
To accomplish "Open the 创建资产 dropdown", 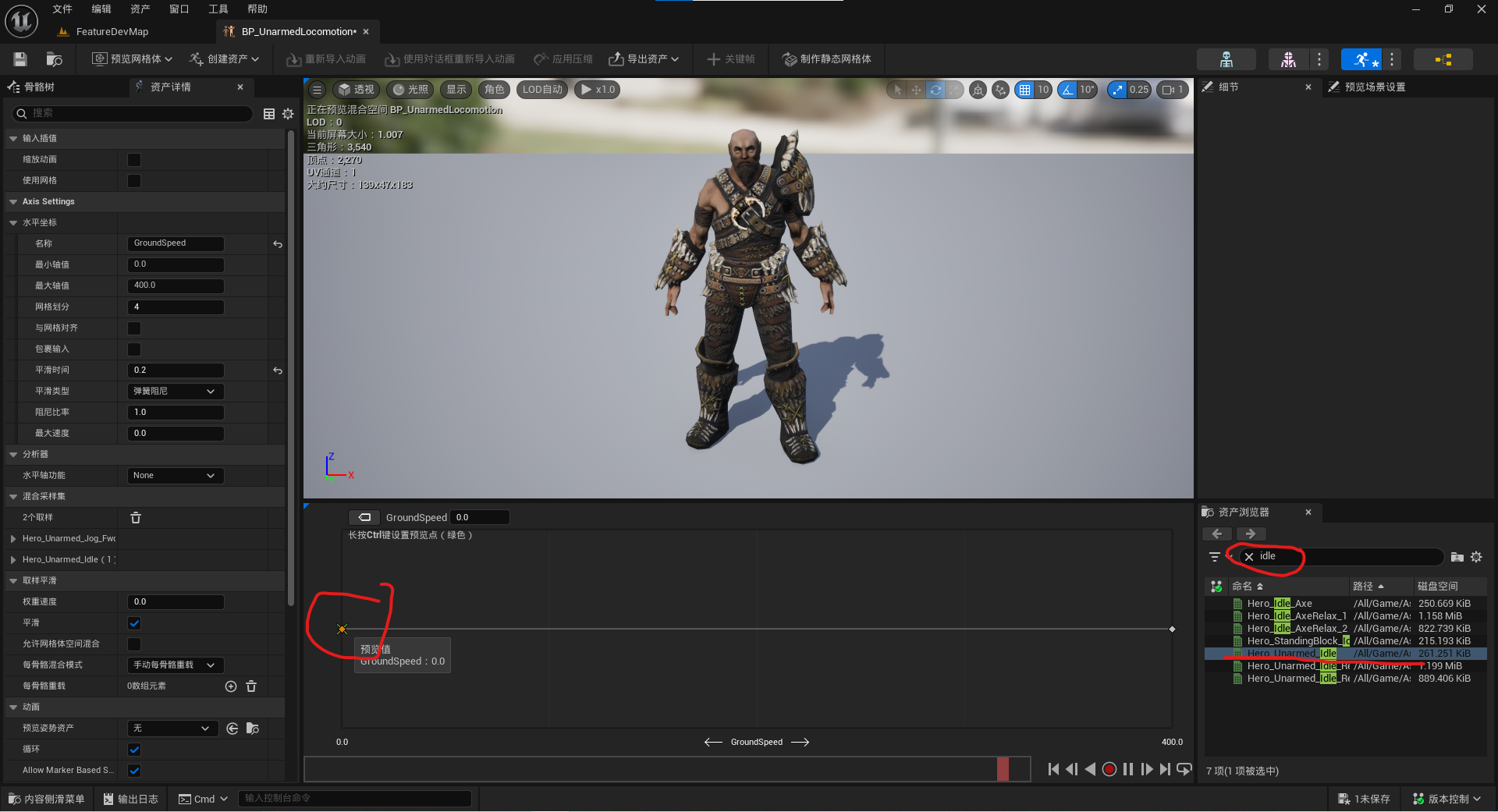I will [224, 59].
